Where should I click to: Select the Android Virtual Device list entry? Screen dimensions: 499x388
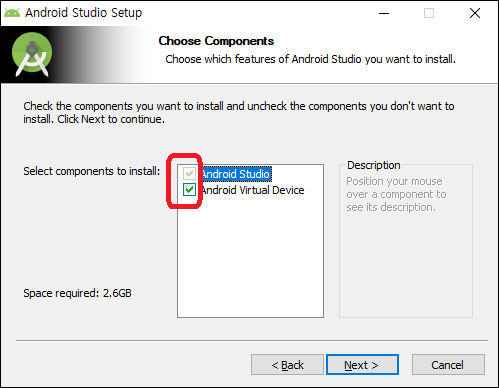pyautogui.click(x=253, y=190)
